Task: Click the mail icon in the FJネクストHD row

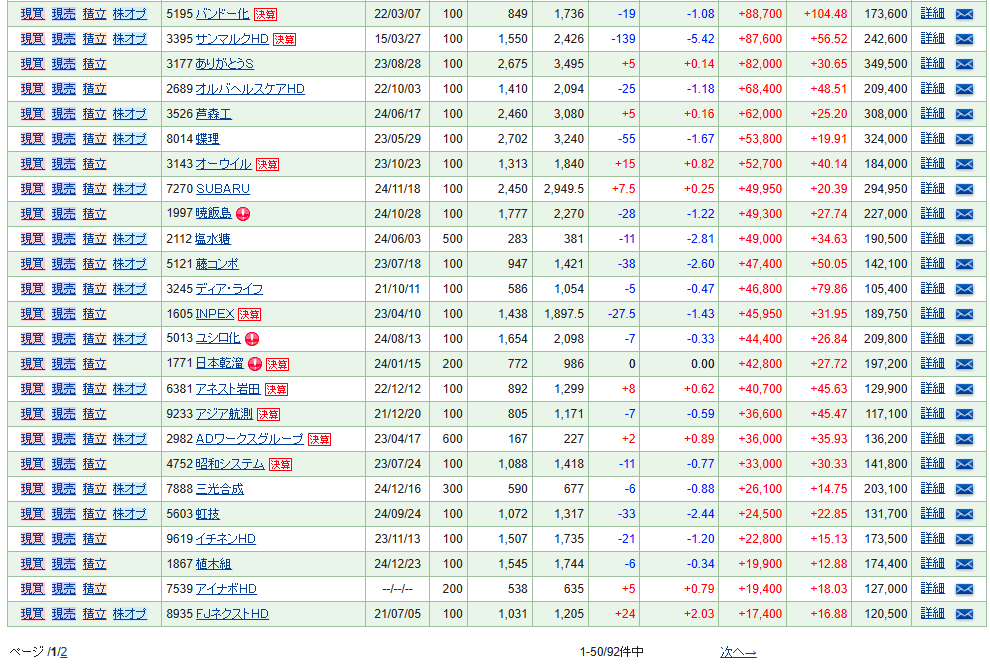Action: point(964,614)
